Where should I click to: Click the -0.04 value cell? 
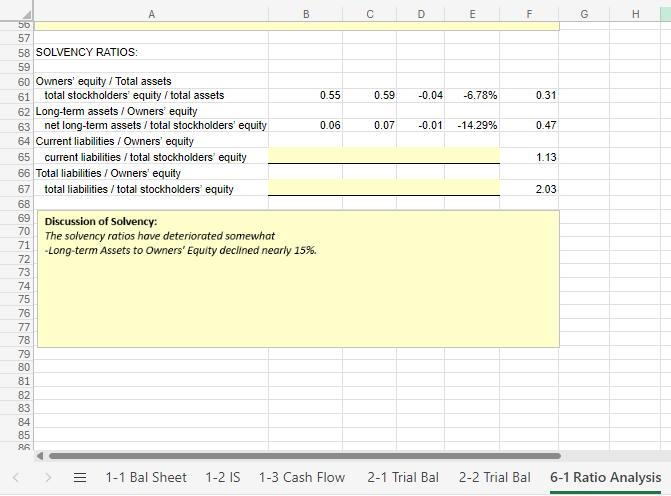click(x=421, y=95)
